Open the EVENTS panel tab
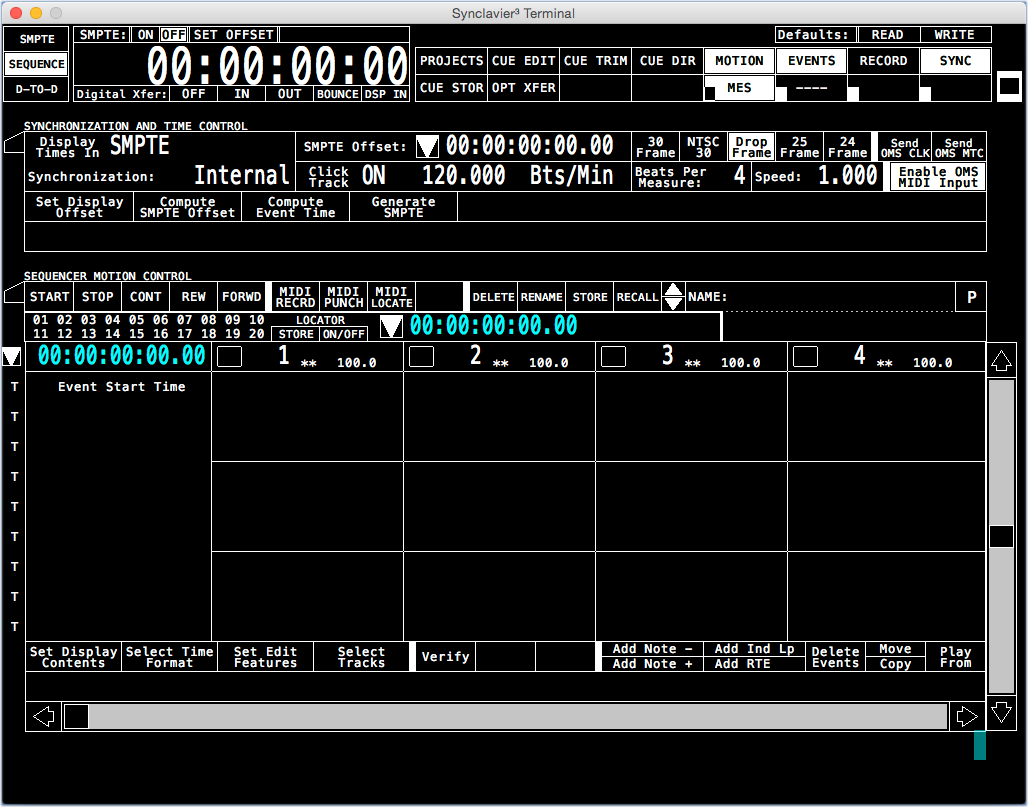This screenshot has height=807, width=1028. (811, 61)
